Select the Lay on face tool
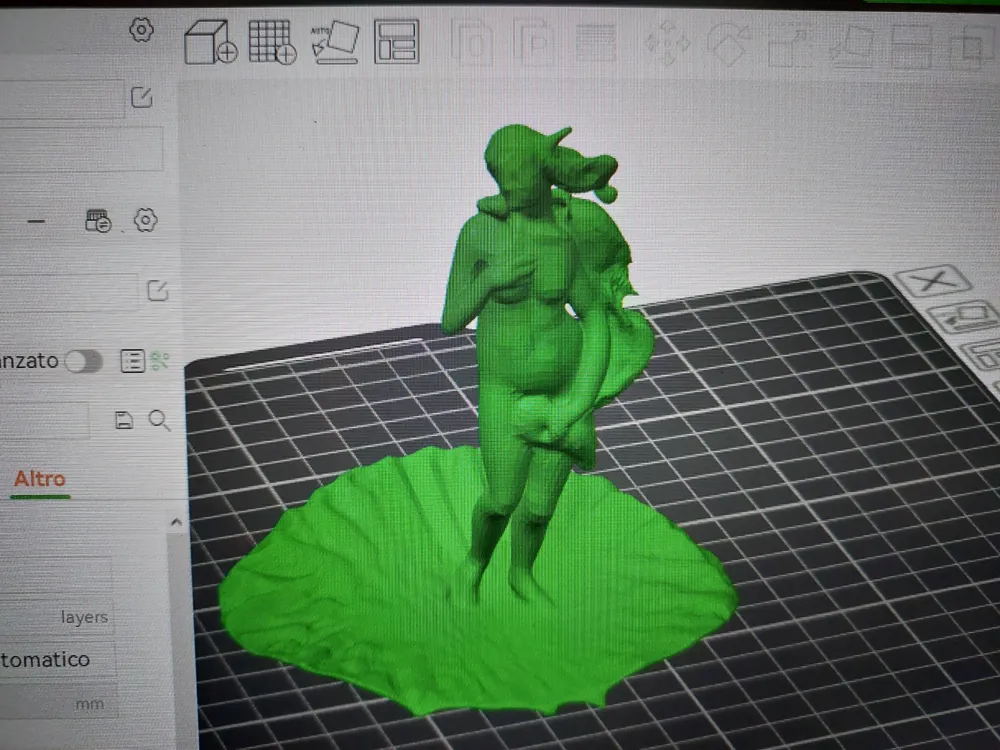 coord(853,45)
